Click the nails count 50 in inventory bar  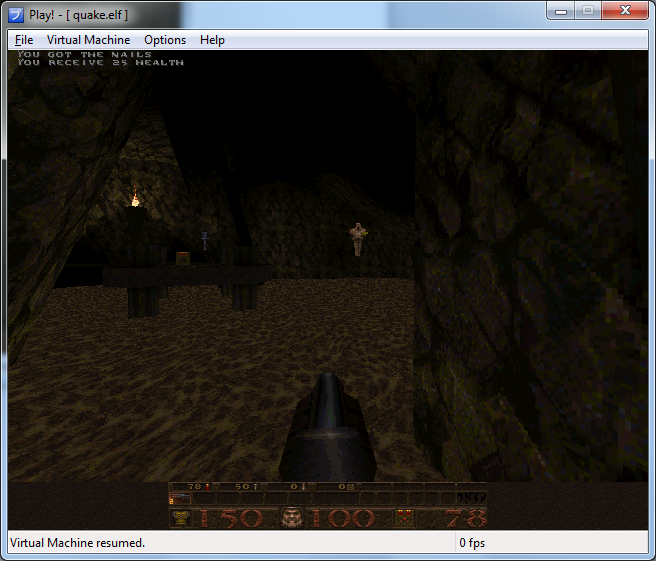pyautogui.click(x=242, y=487)
